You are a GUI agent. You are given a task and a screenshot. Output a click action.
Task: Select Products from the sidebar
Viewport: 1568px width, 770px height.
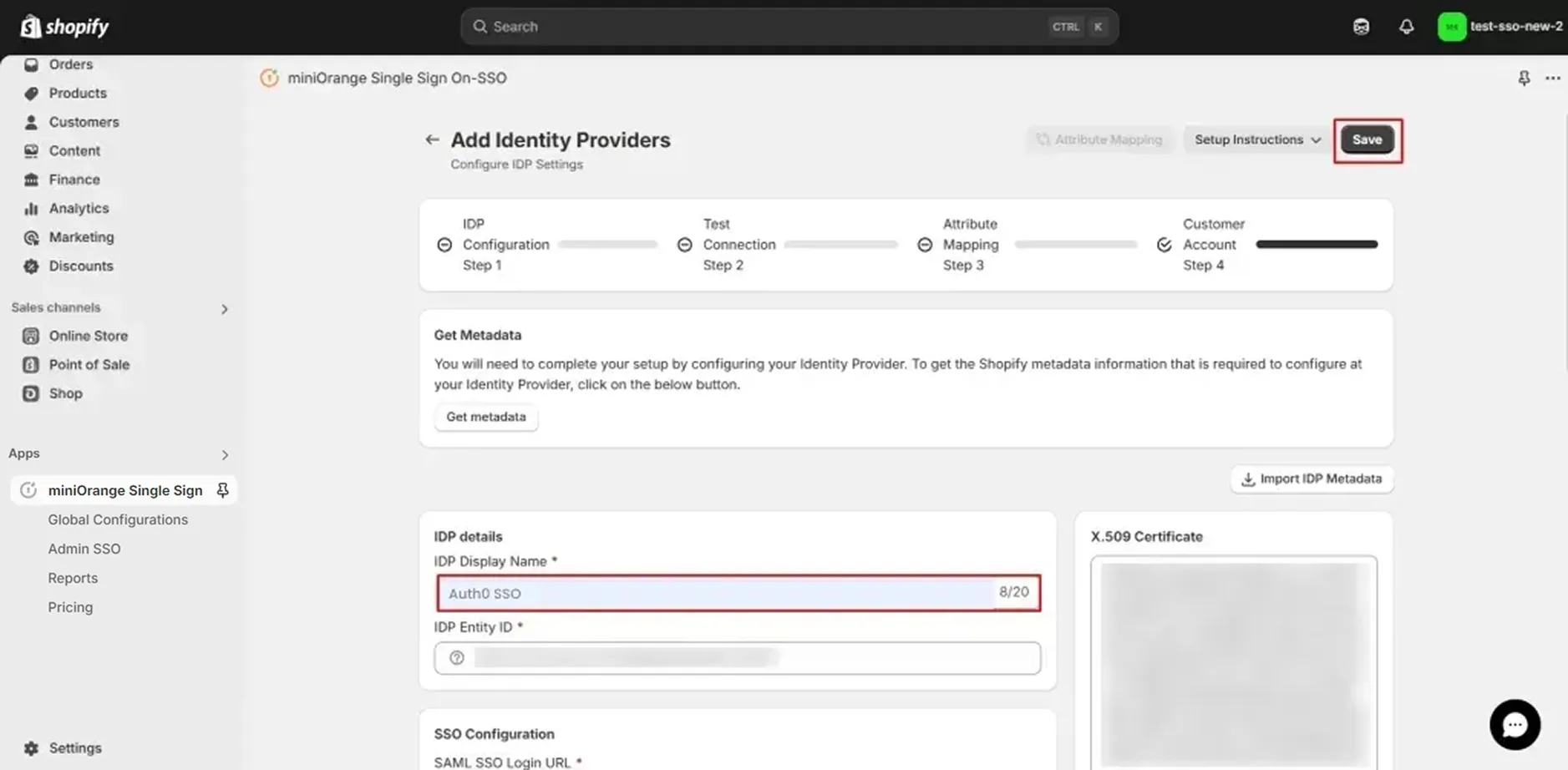[77, 93]
